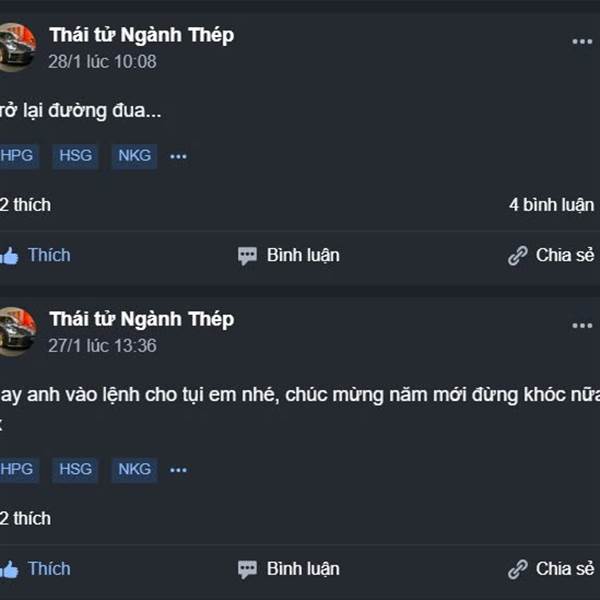Click the thumbs-up icon on the second post

(9, 570)
